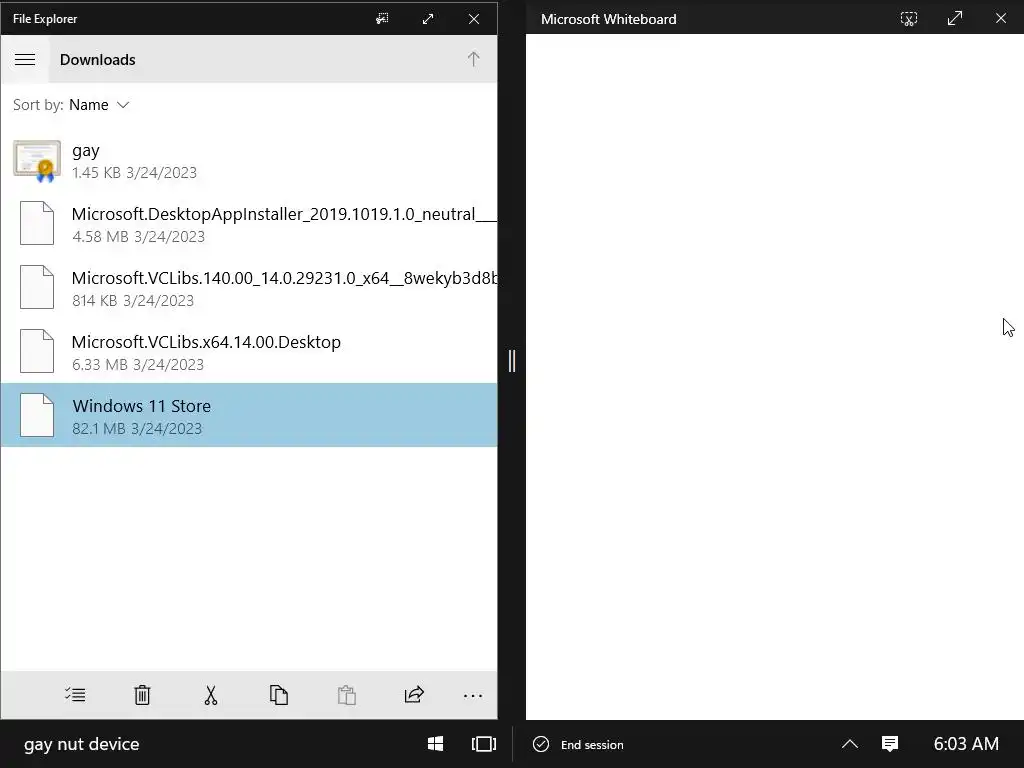Copy the selected file
The height and width of the screenshot is (768, 1024).
tap(279, 695)
